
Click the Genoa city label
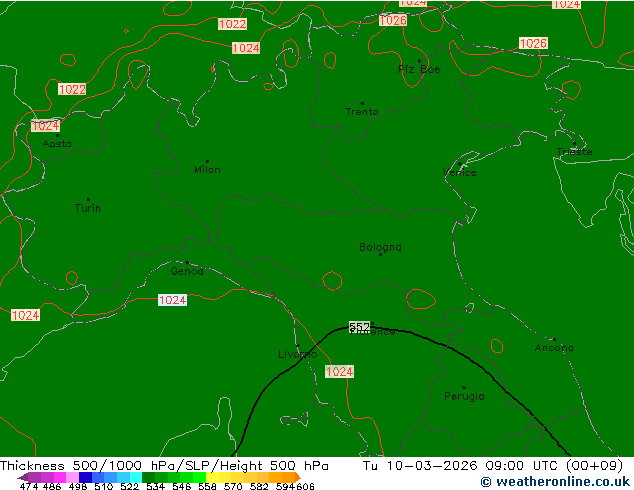point(187,271)
